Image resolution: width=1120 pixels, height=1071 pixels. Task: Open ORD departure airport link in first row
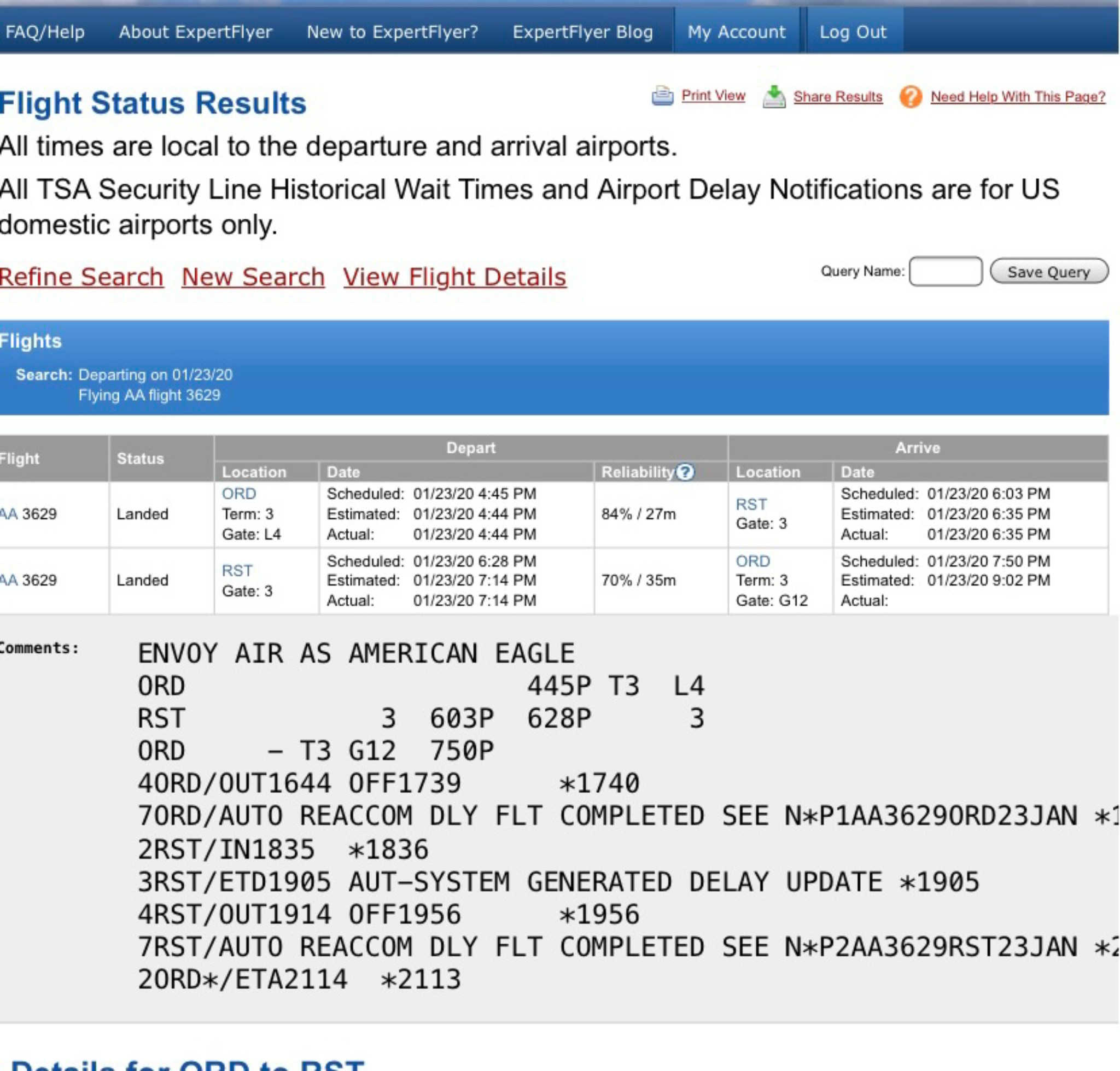(239, 493)
